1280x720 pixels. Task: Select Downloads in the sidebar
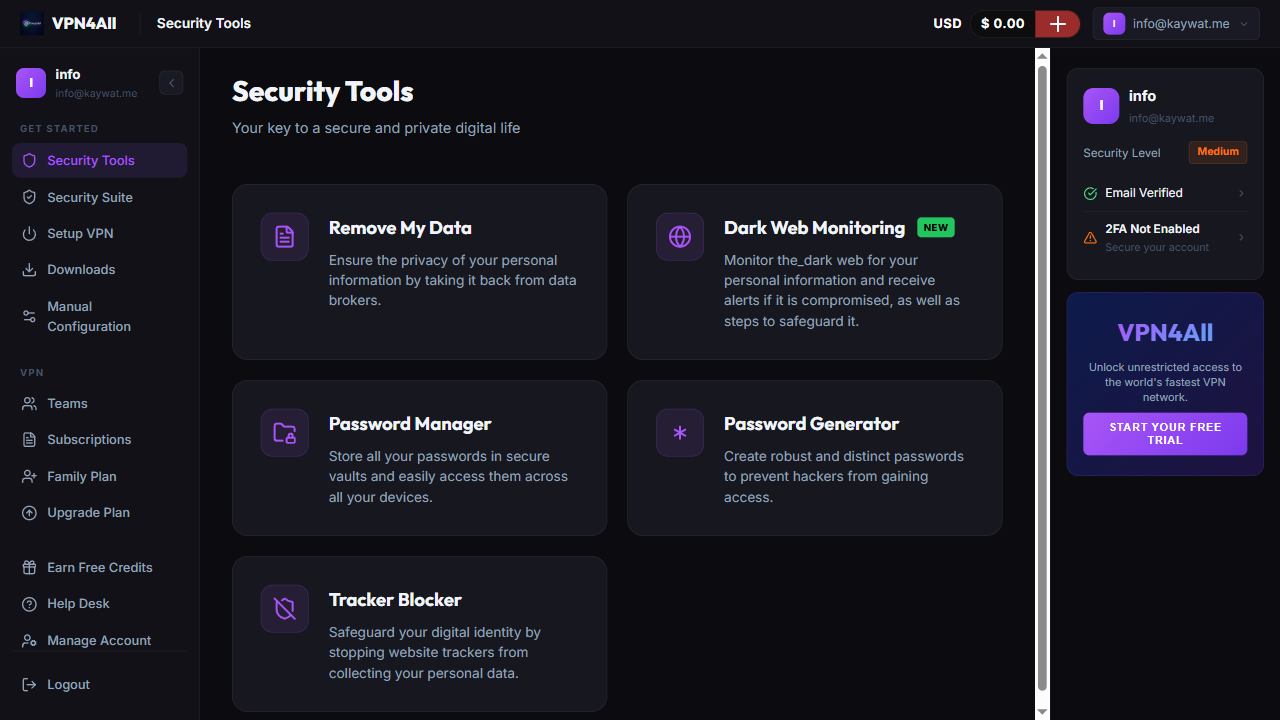[100, 269]
